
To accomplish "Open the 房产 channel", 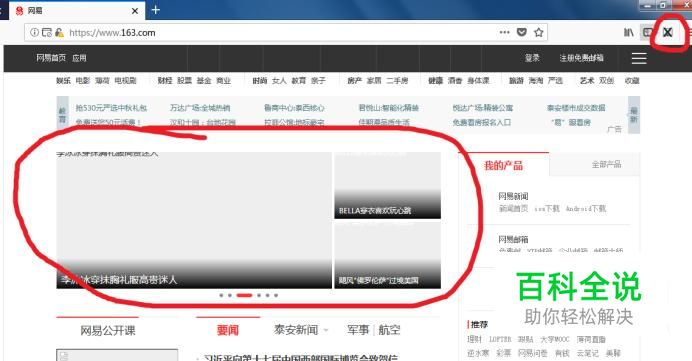I will click(x=355, y=81).
